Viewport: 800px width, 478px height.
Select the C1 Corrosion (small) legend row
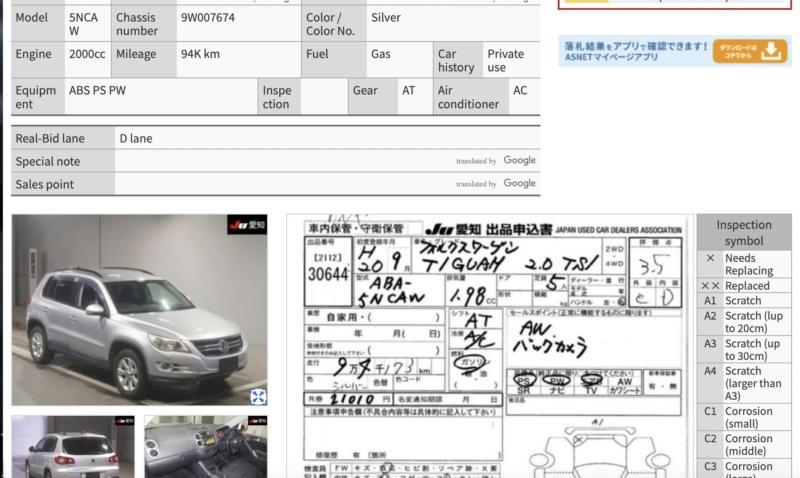[x=743, y=417]
